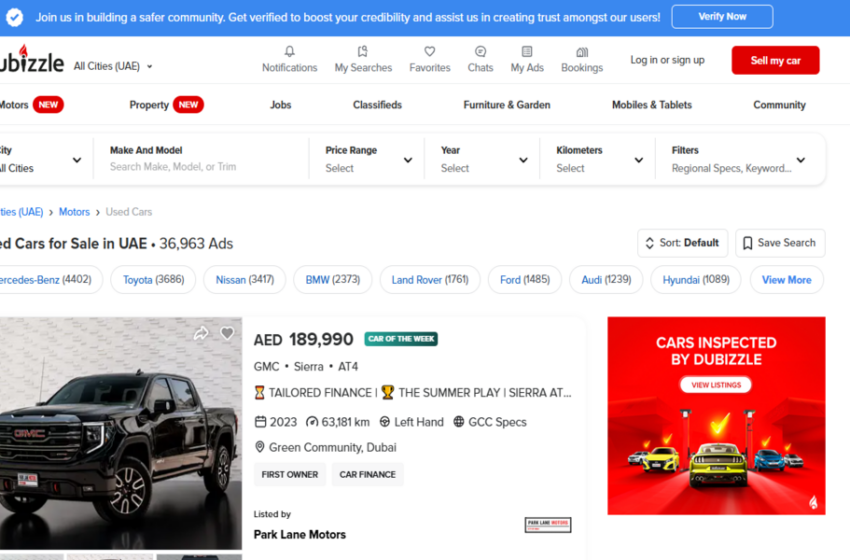Screen dimensions: 850x560
Task: Favorite the GMC Sierra listing heart
Action: (227, 333)
